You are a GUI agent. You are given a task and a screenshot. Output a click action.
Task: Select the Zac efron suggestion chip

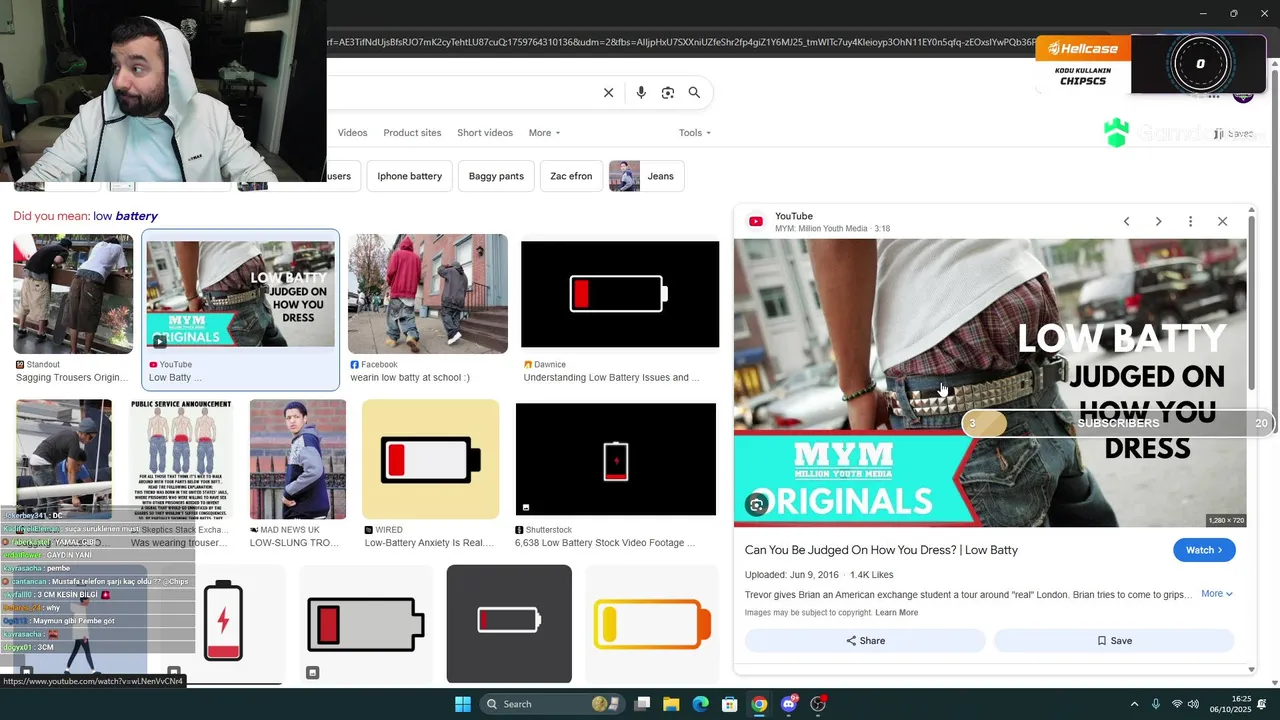[x=571, y=176]
